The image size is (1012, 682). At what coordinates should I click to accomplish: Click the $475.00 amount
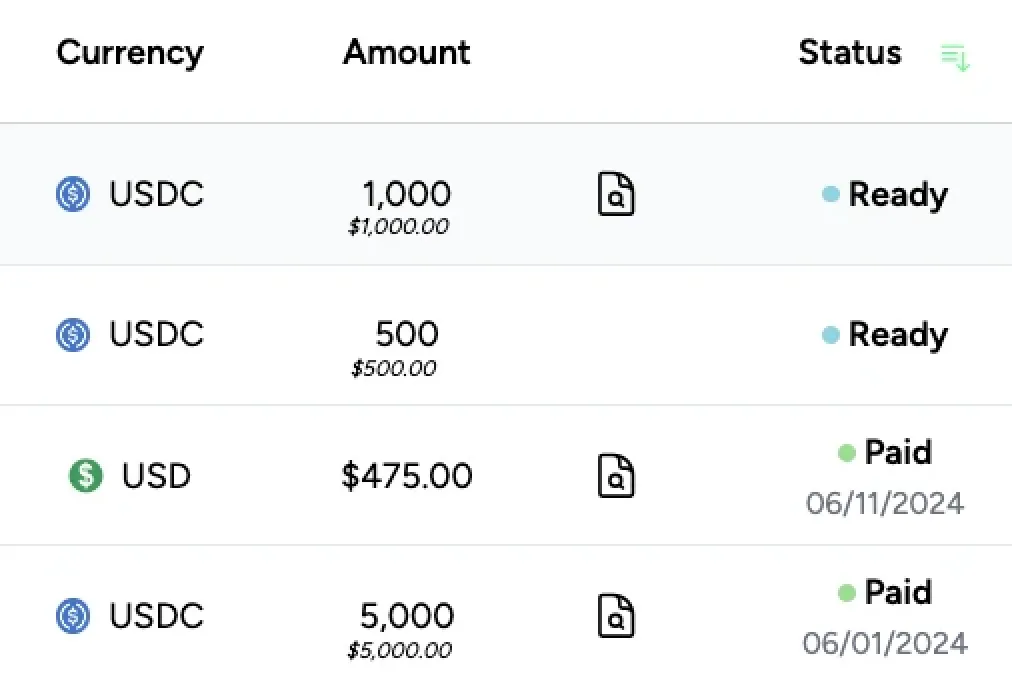(x=406, y=475)
